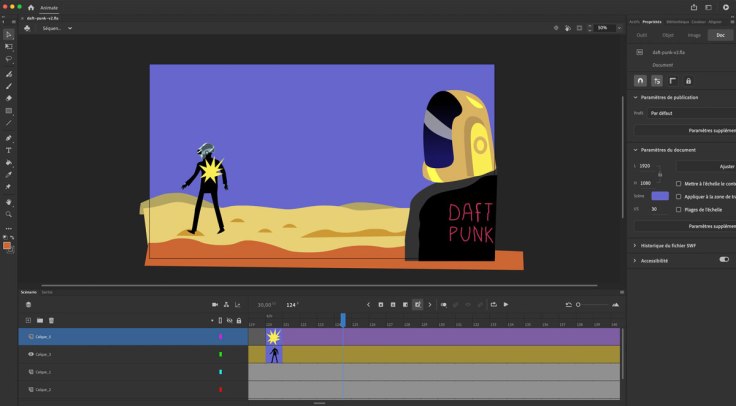Screen dimensions: 736x406
Task: Select the Paint Bucket tool
Action: [8, 162]
